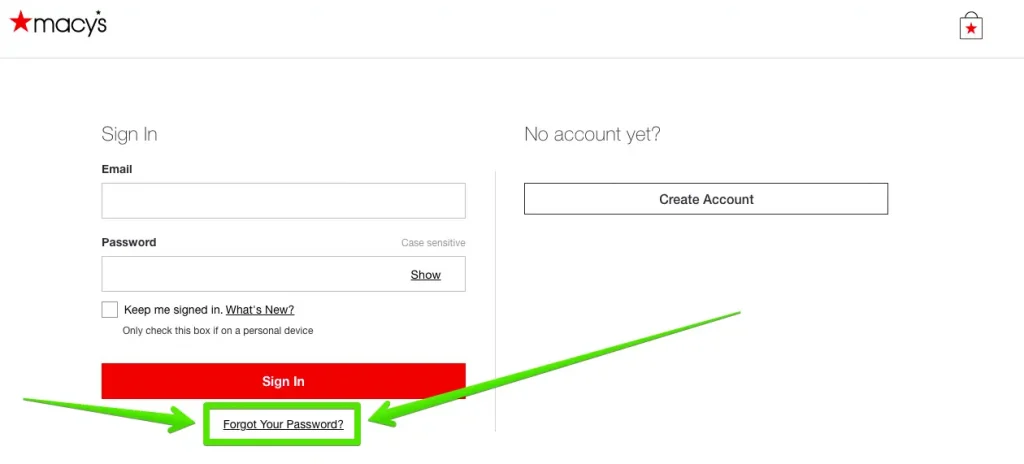Open the shopping bag icon

[x=971, y=26]
